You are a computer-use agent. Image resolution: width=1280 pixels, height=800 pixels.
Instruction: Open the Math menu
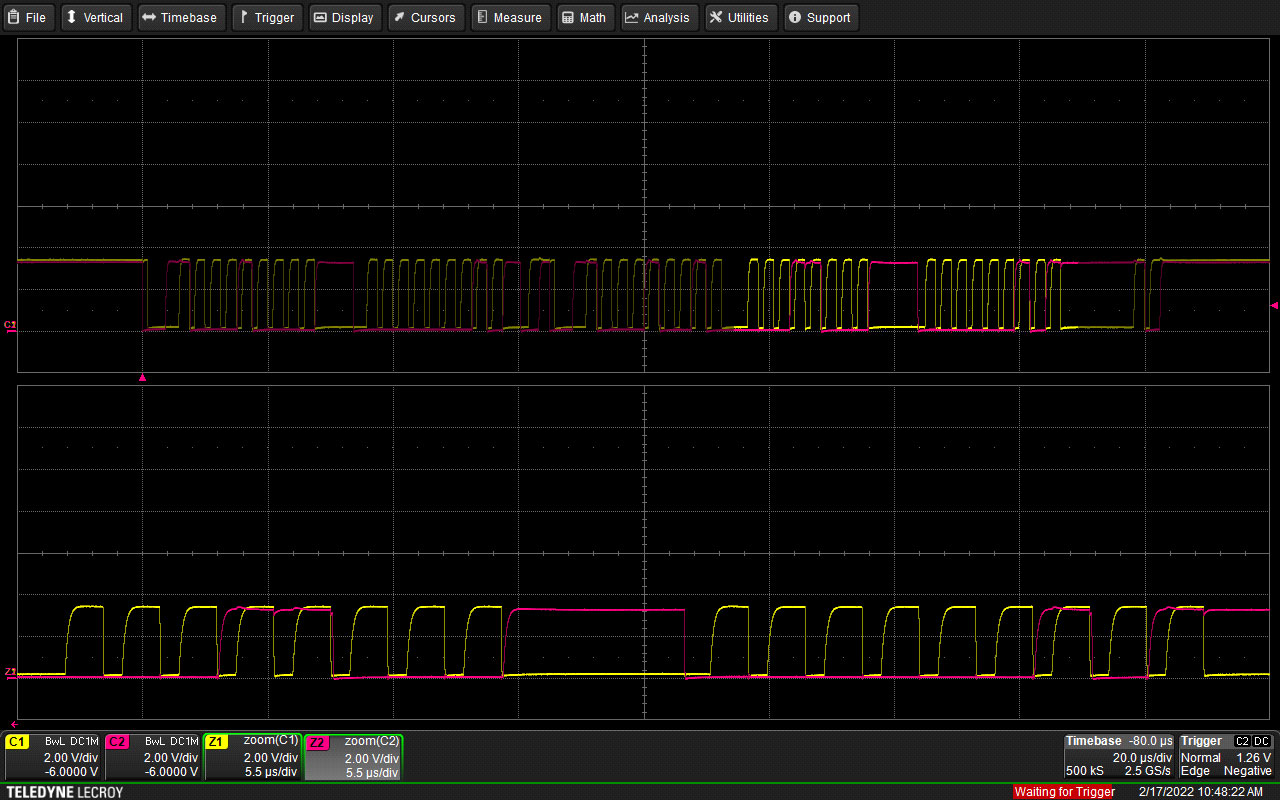[x=584, y=18]
